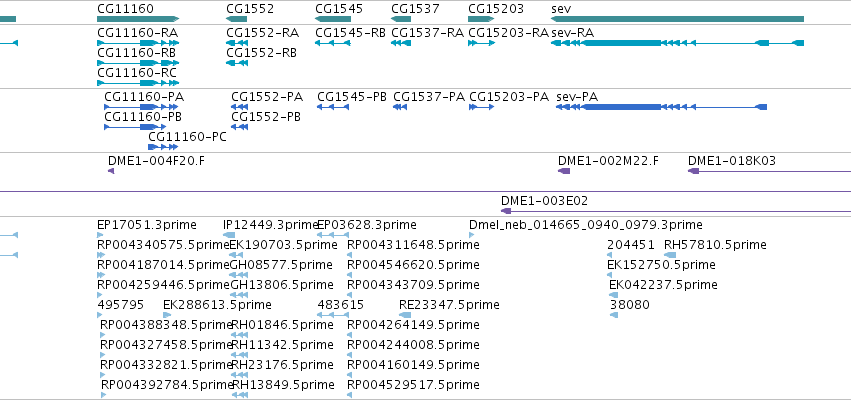Viewport: 851px width, 400px height.
Task: Click the EP03628.3prime label
Action: click(367, 225)
